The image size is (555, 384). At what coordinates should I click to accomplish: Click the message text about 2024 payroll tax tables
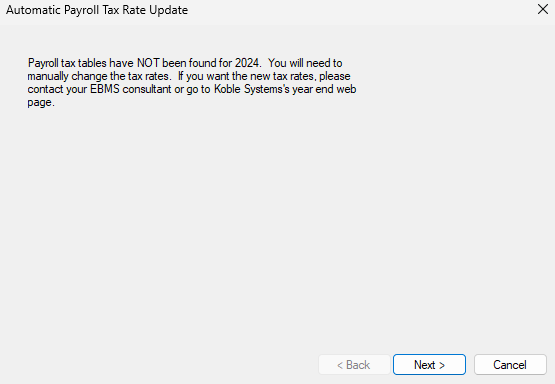[x=192, y=82]
